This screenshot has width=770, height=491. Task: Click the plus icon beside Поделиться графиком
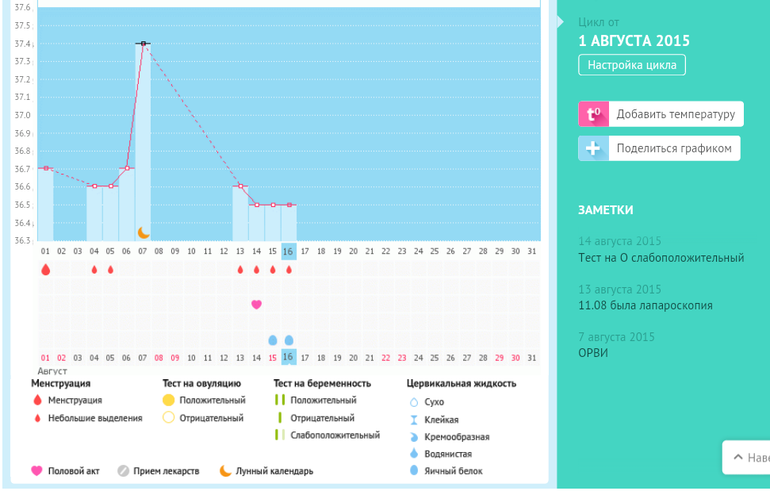click(x=593, y=149)
